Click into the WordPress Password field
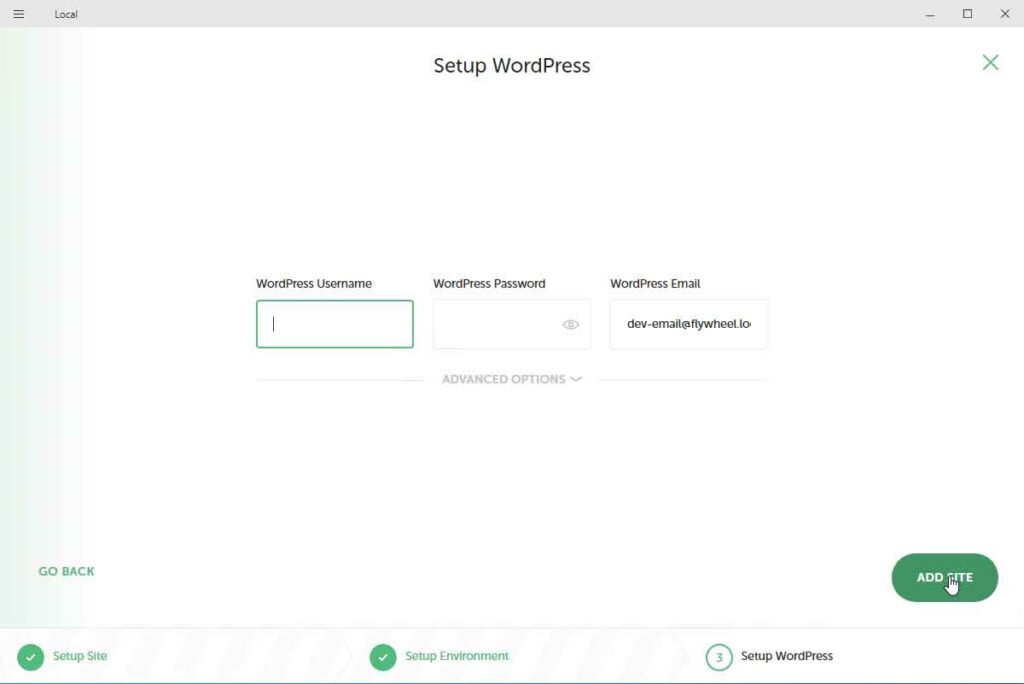The width and height of the screenshot is (1024, 684). [x=511, y=324]
